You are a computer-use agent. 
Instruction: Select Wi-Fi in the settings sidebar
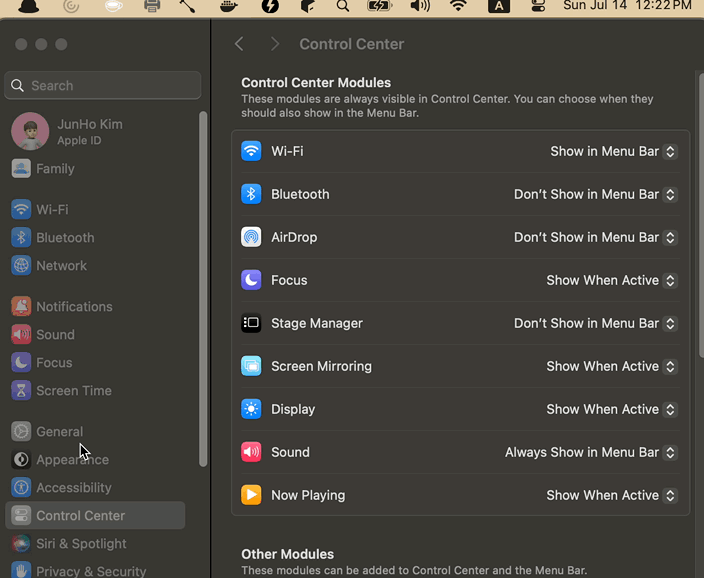click(x=95, y=209)
